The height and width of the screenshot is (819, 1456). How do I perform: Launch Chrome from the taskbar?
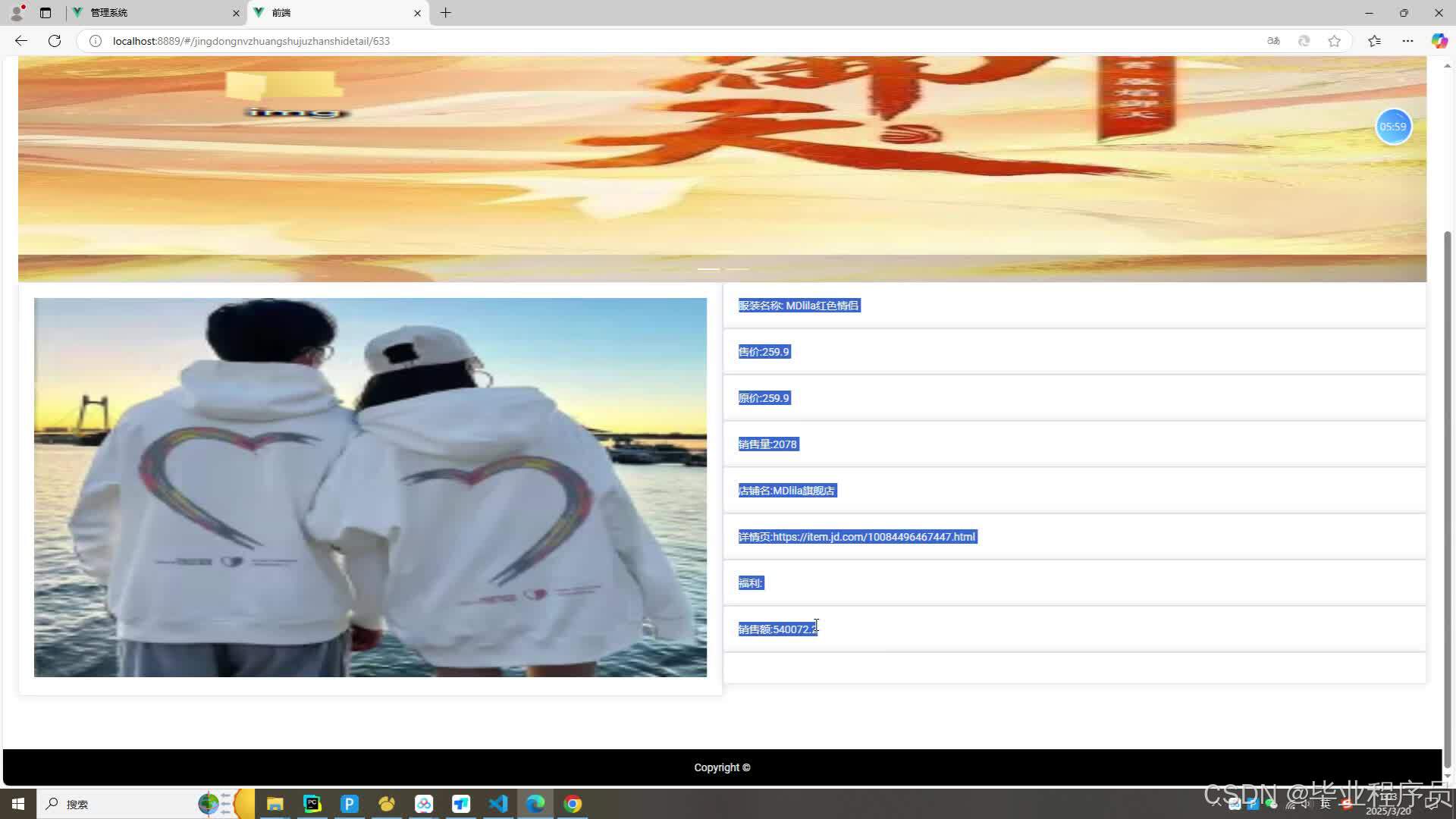[573, 804]
